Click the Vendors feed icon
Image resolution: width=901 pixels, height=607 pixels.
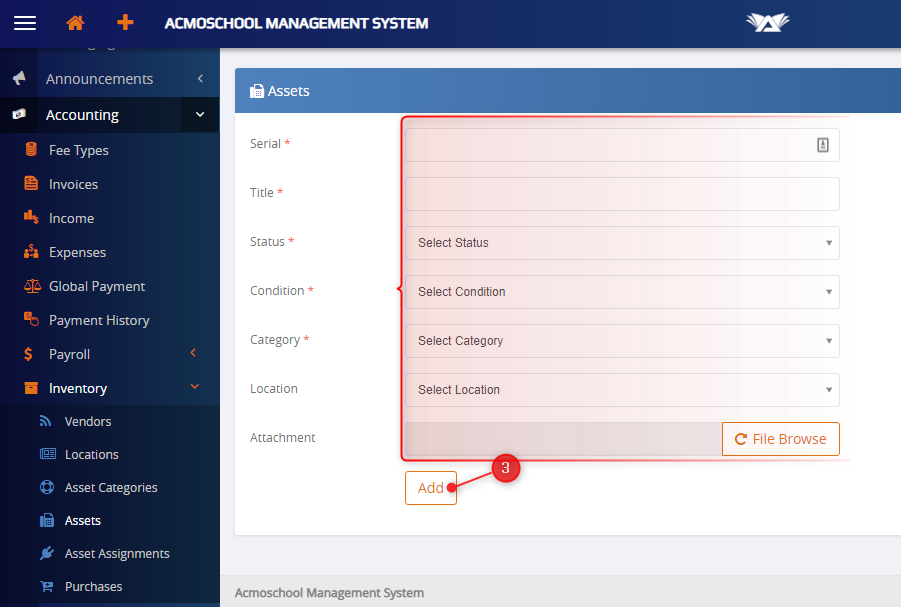46,421
